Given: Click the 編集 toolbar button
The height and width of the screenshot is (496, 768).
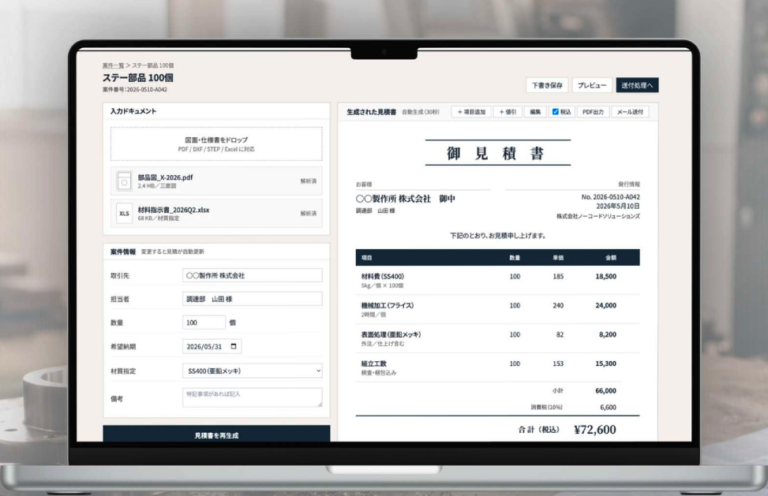Looking at the screenshot, I should click(535, 112).
